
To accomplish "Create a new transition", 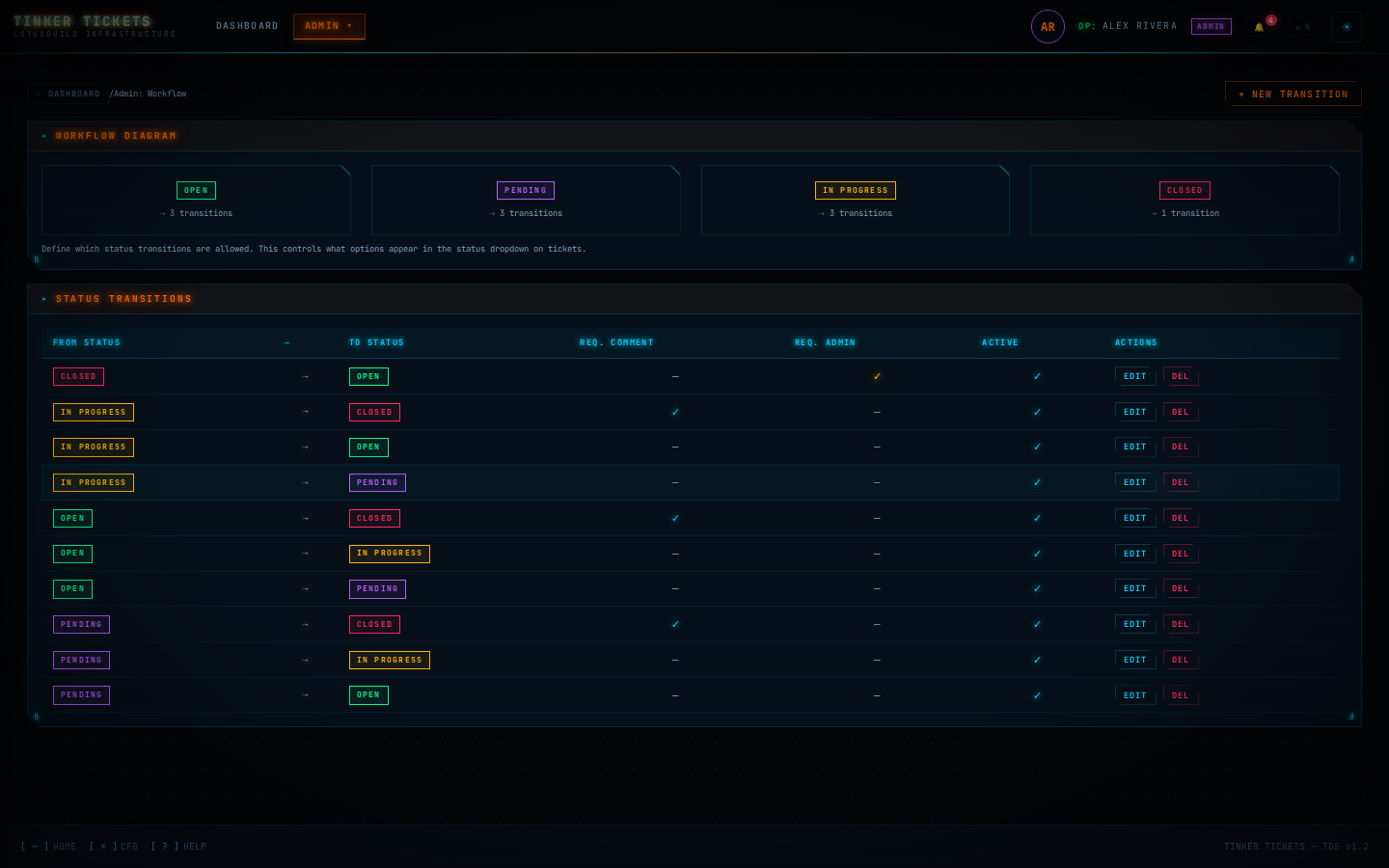I will (1294, 94).
